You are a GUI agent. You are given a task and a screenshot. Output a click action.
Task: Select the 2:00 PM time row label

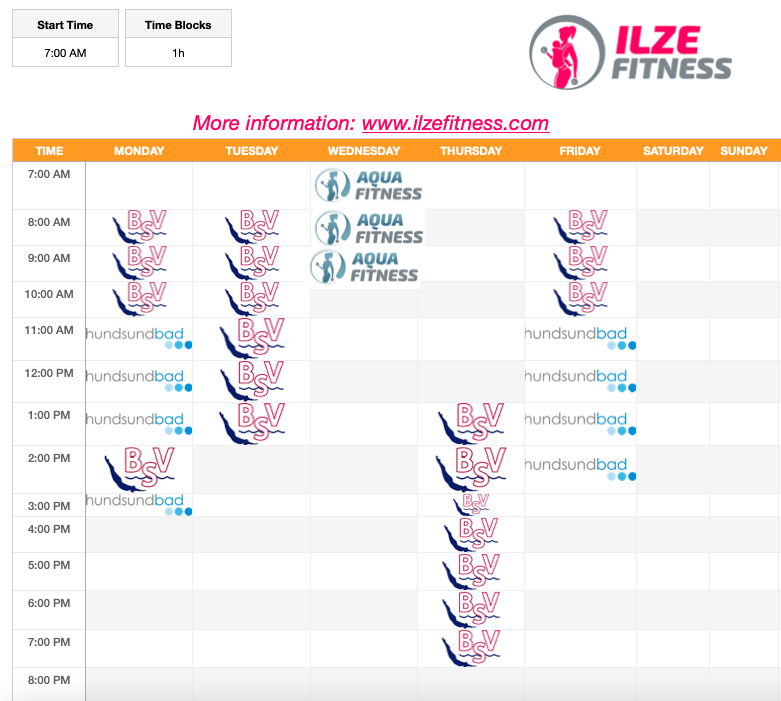49,458
